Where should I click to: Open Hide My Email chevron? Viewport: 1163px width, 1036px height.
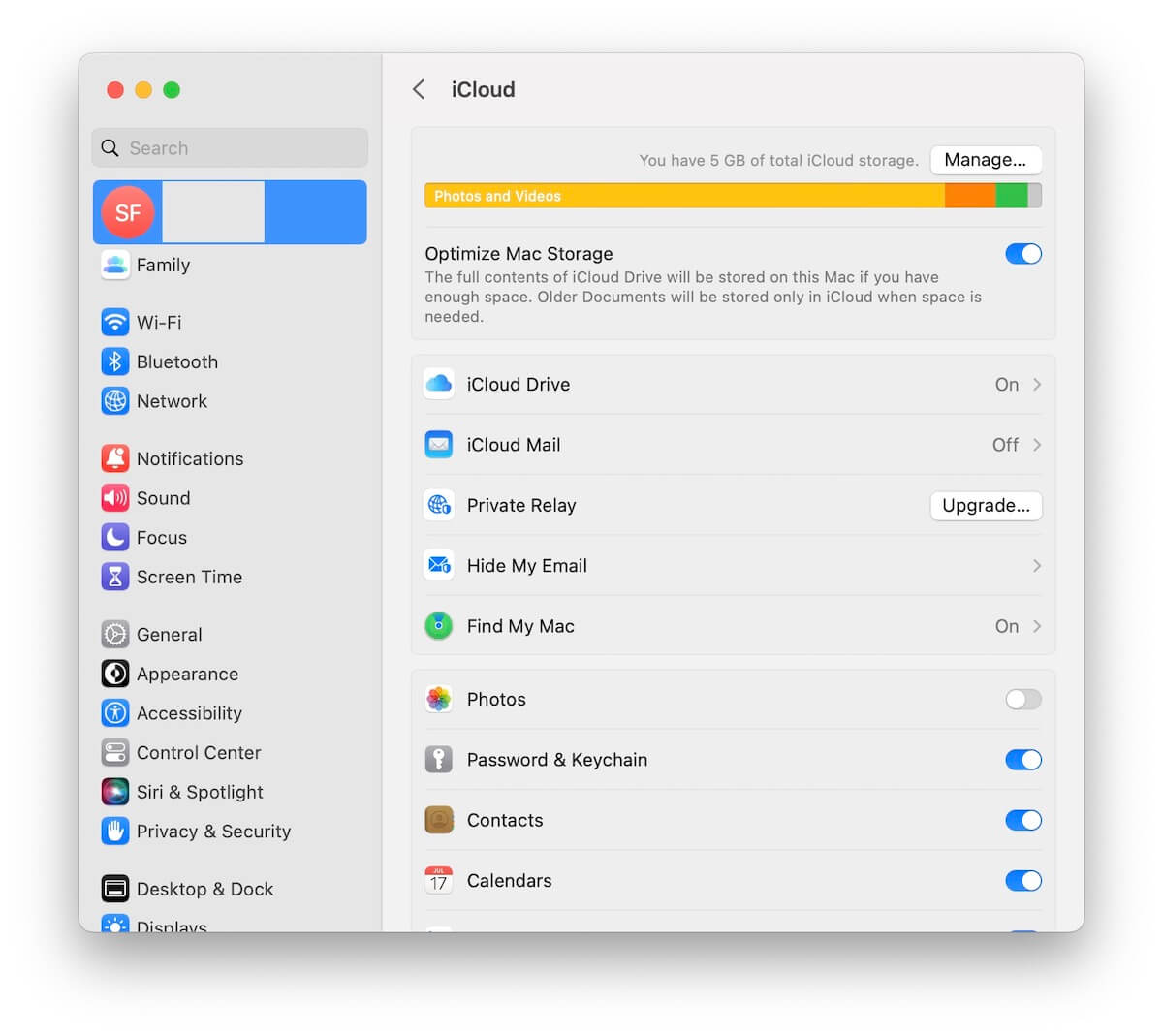(x=1037, y=566)
